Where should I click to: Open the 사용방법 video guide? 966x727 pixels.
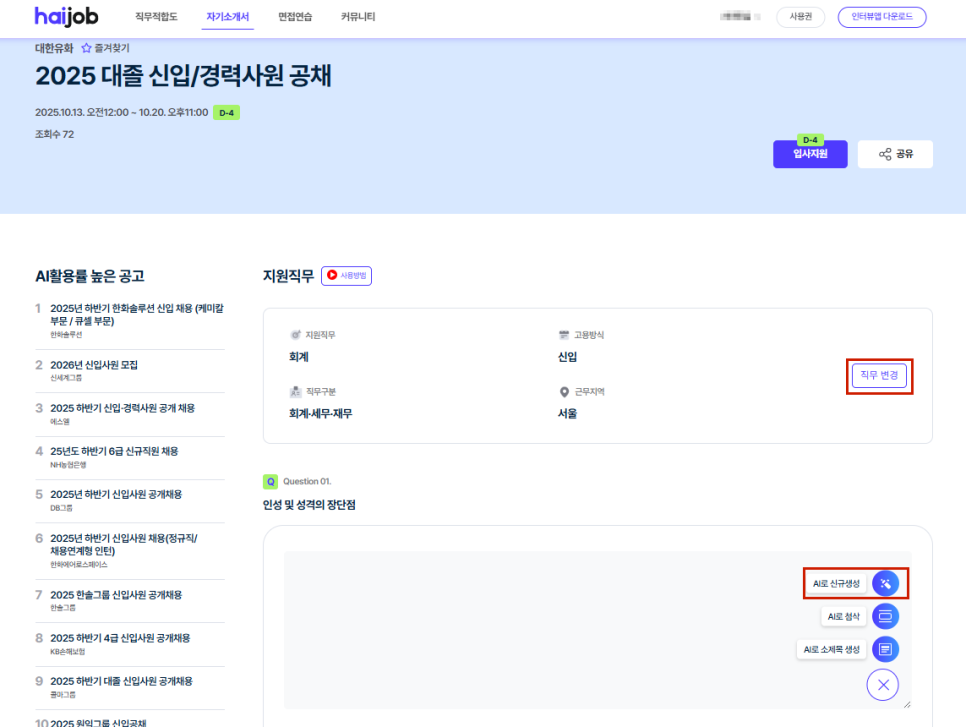click(x=346, y=276)
